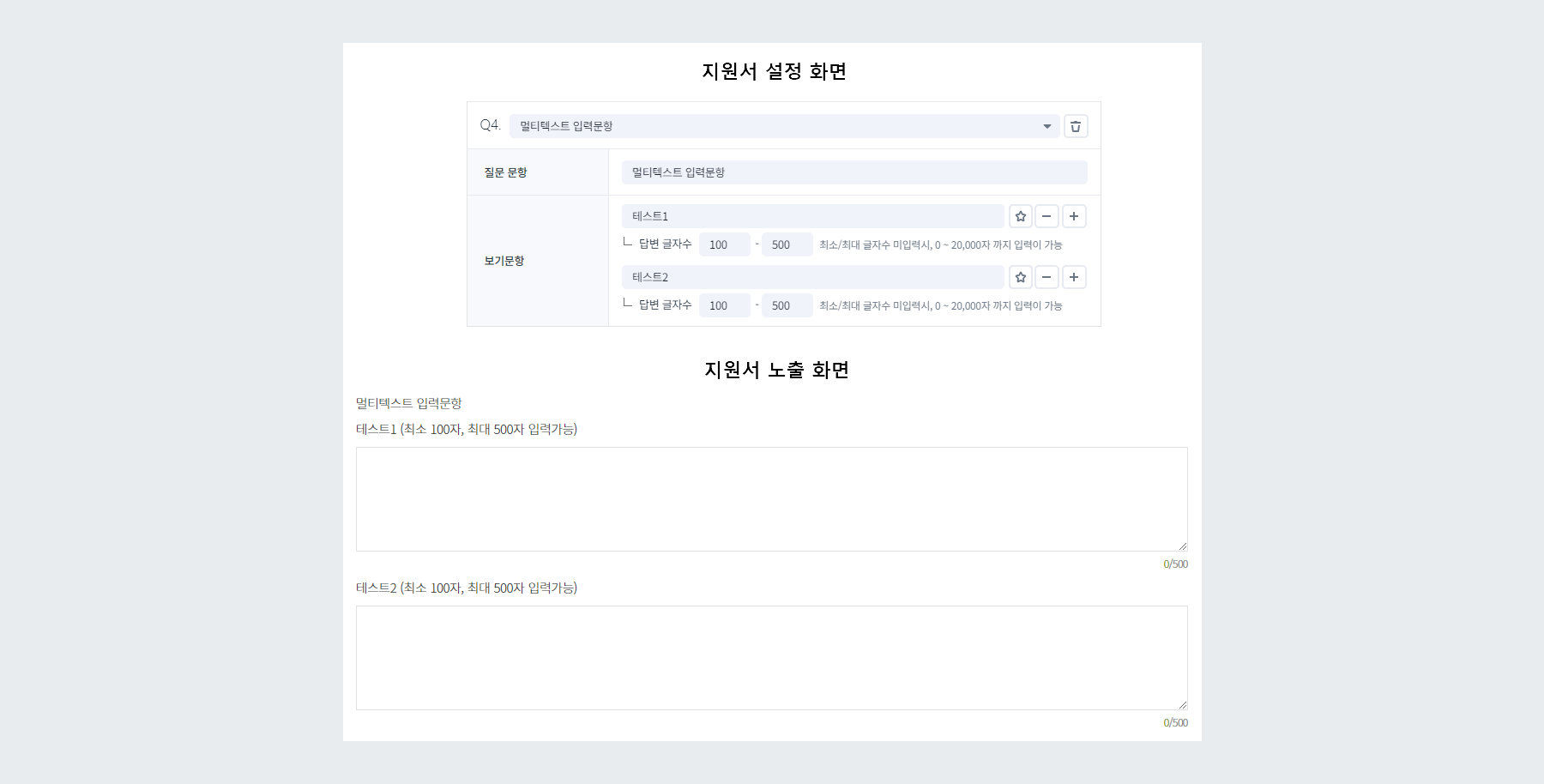Select the 질문 문항 row label
The image size is (1544, 784).
coord(504,172)
